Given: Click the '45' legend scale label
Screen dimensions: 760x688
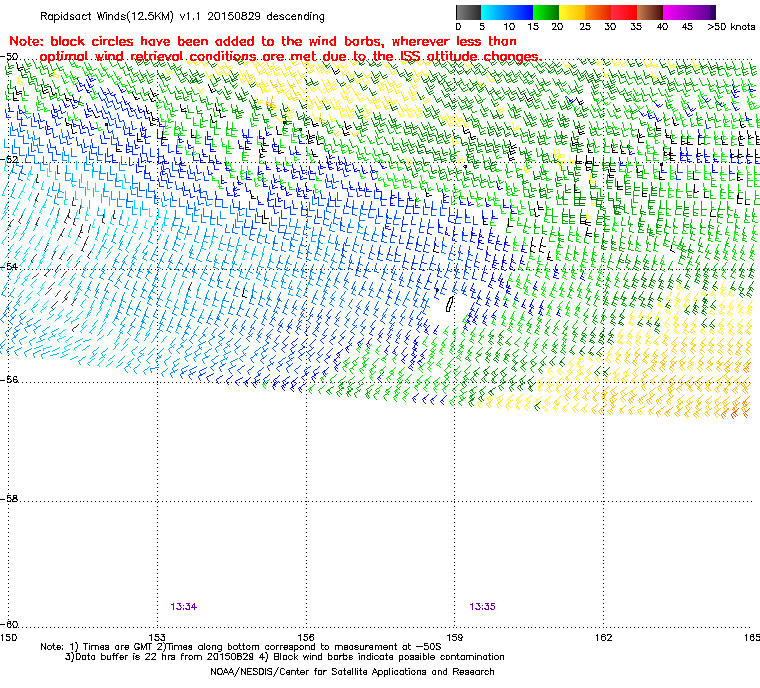Looking at the screenshot, I should (x=687, y=27).
